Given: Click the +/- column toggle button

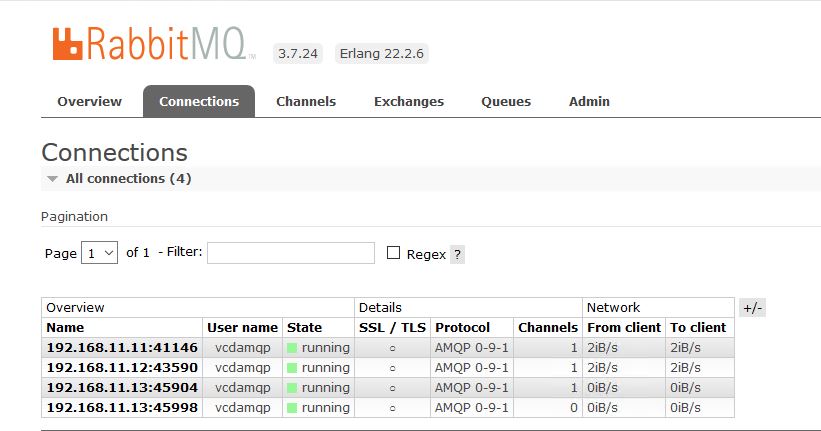Looking at the screenshot, I should coord(752,308).
